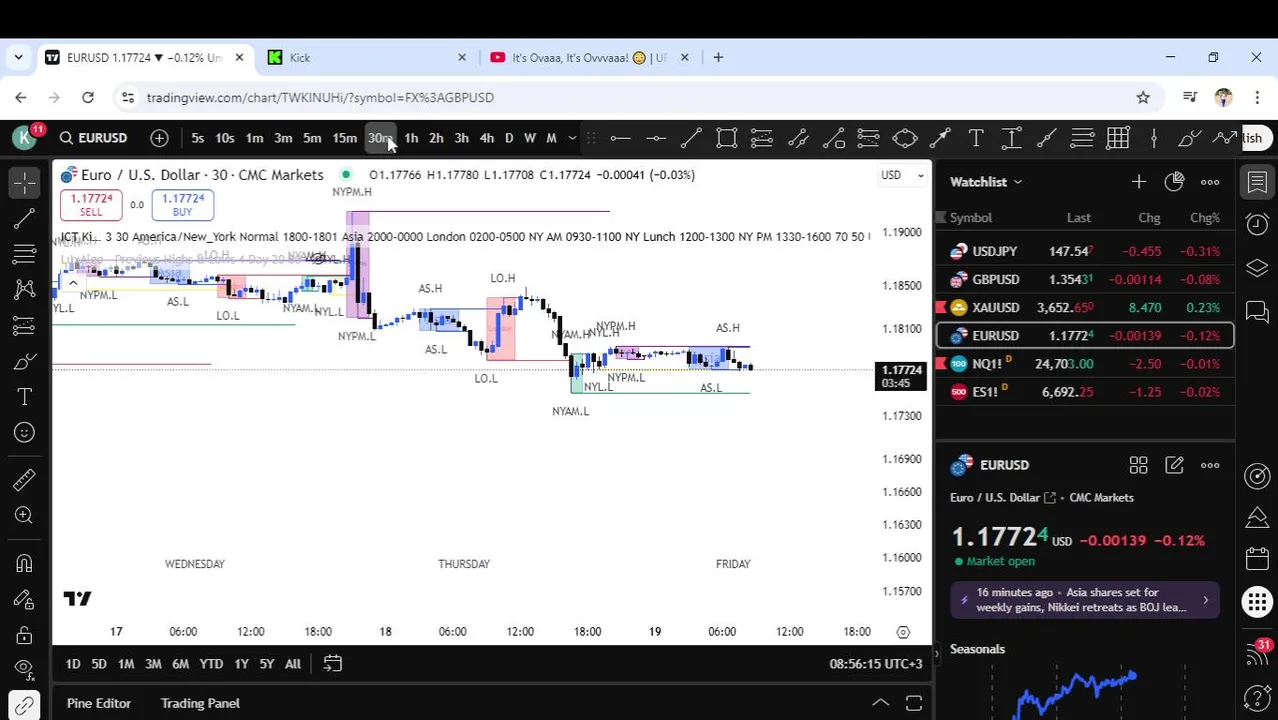
Task: Select GBPUSD in the watchlist
Action: 1085,279
